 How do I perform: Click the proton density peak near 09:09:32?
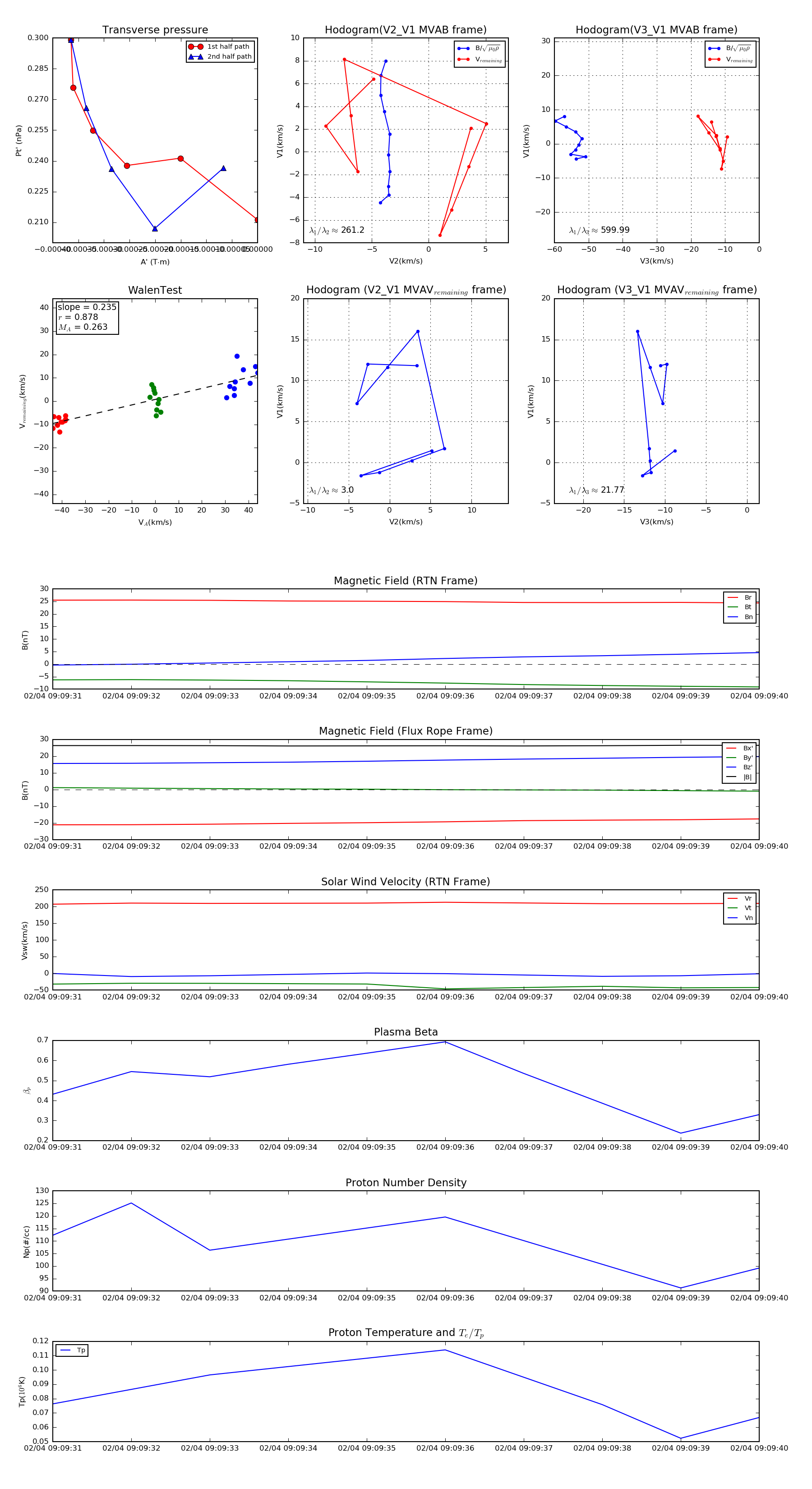131,1203
